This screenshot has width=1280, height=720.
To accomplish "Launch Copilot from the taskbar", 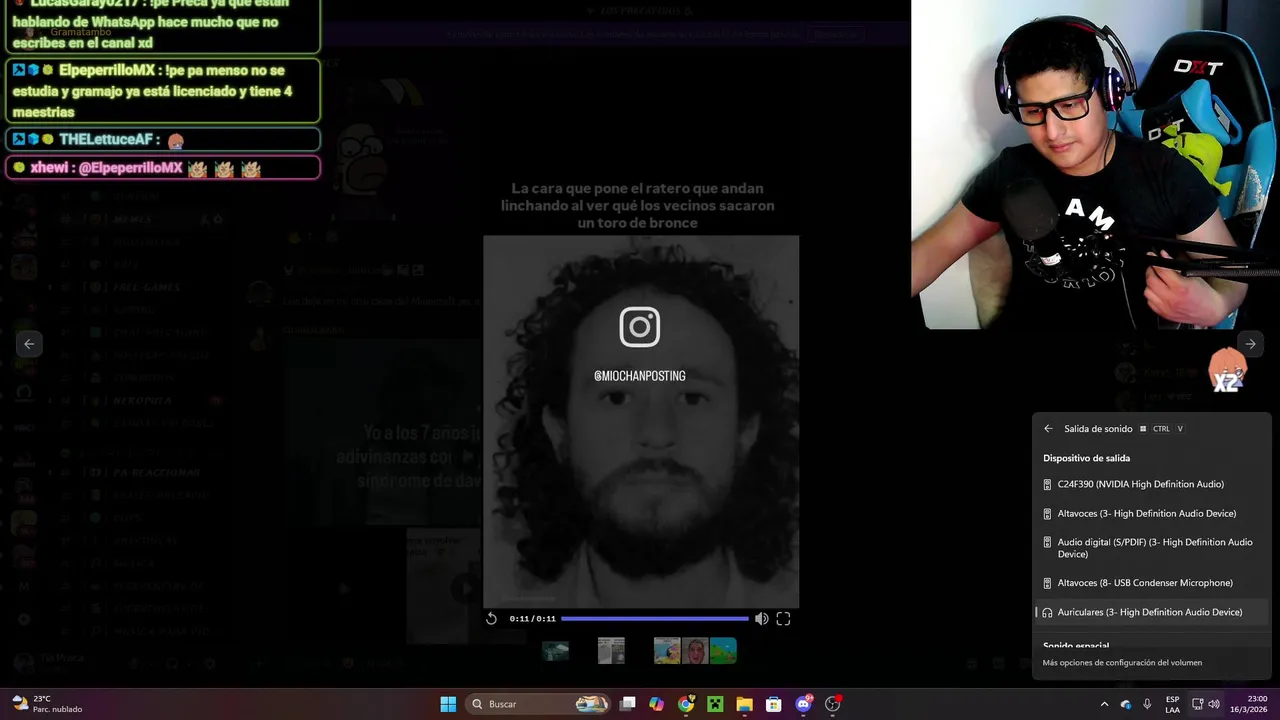I will pos(656,704).
